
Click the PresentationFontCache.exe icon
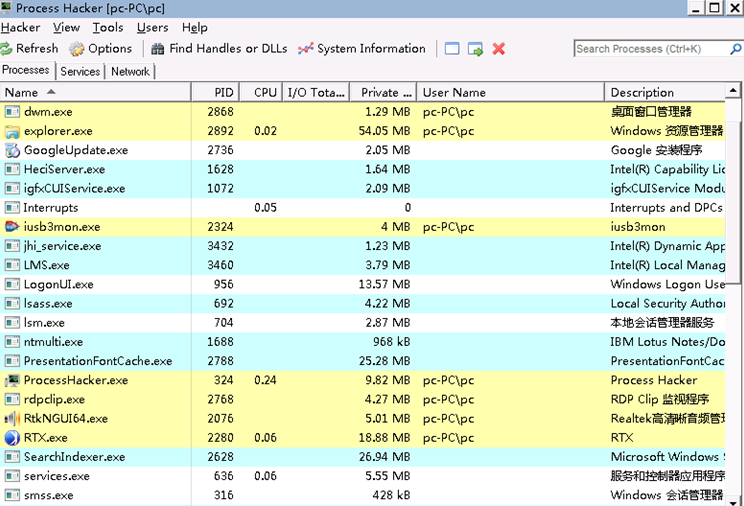12,361
